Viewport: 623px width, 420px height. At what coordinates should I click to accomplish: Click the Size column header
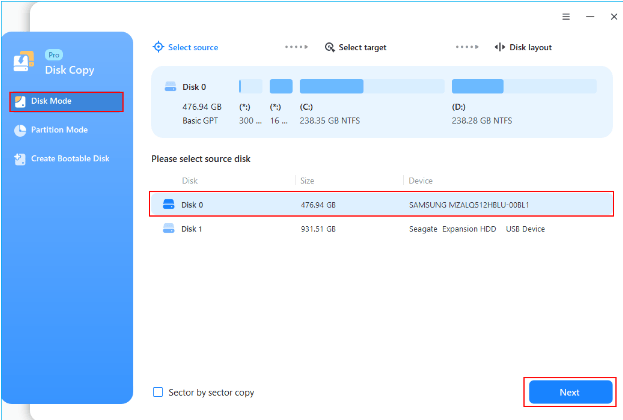(x=307, y=181)
